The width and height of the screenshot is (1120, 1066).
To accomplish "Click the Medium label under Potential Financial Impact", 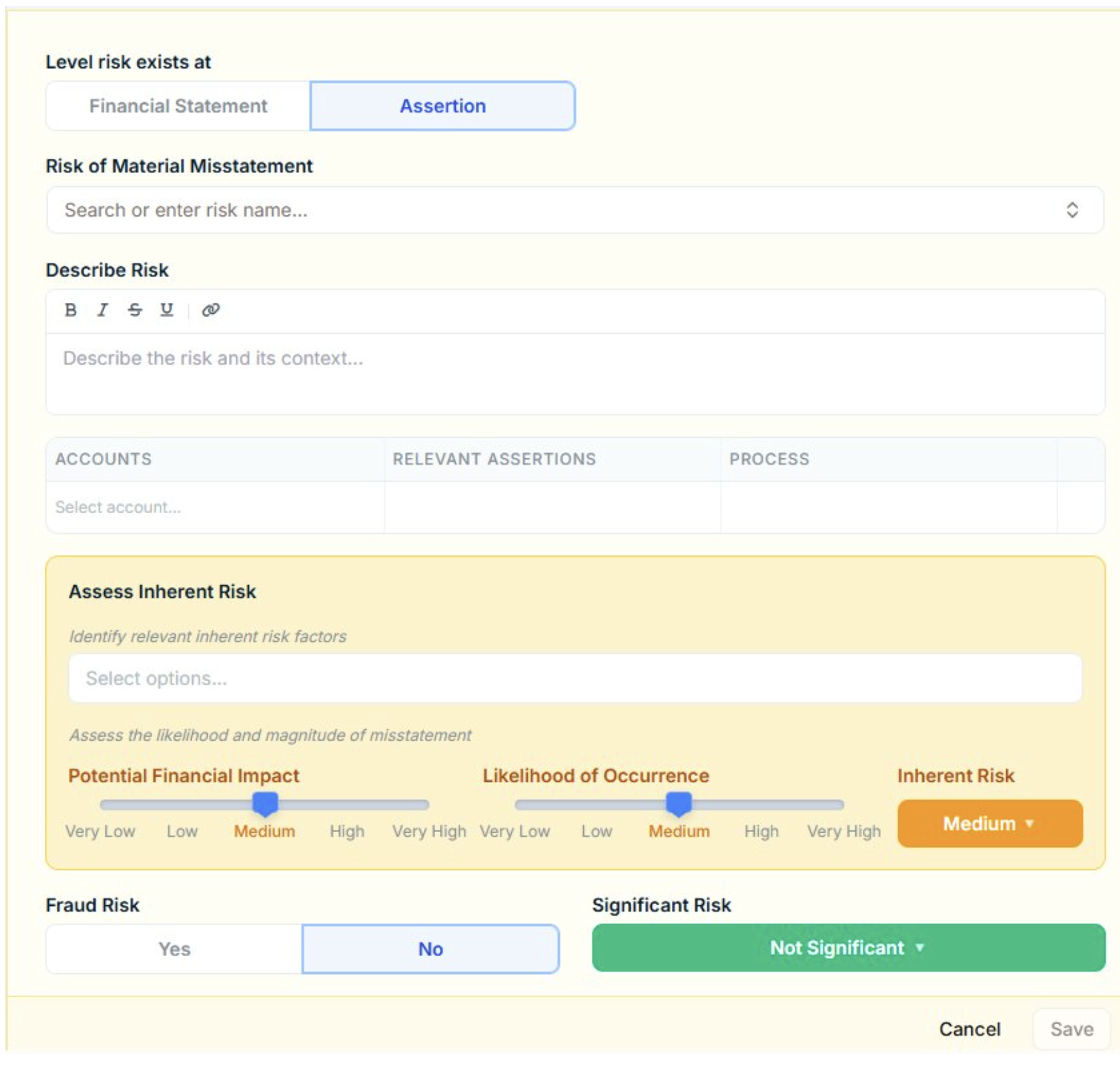I will tap(264, 831).
